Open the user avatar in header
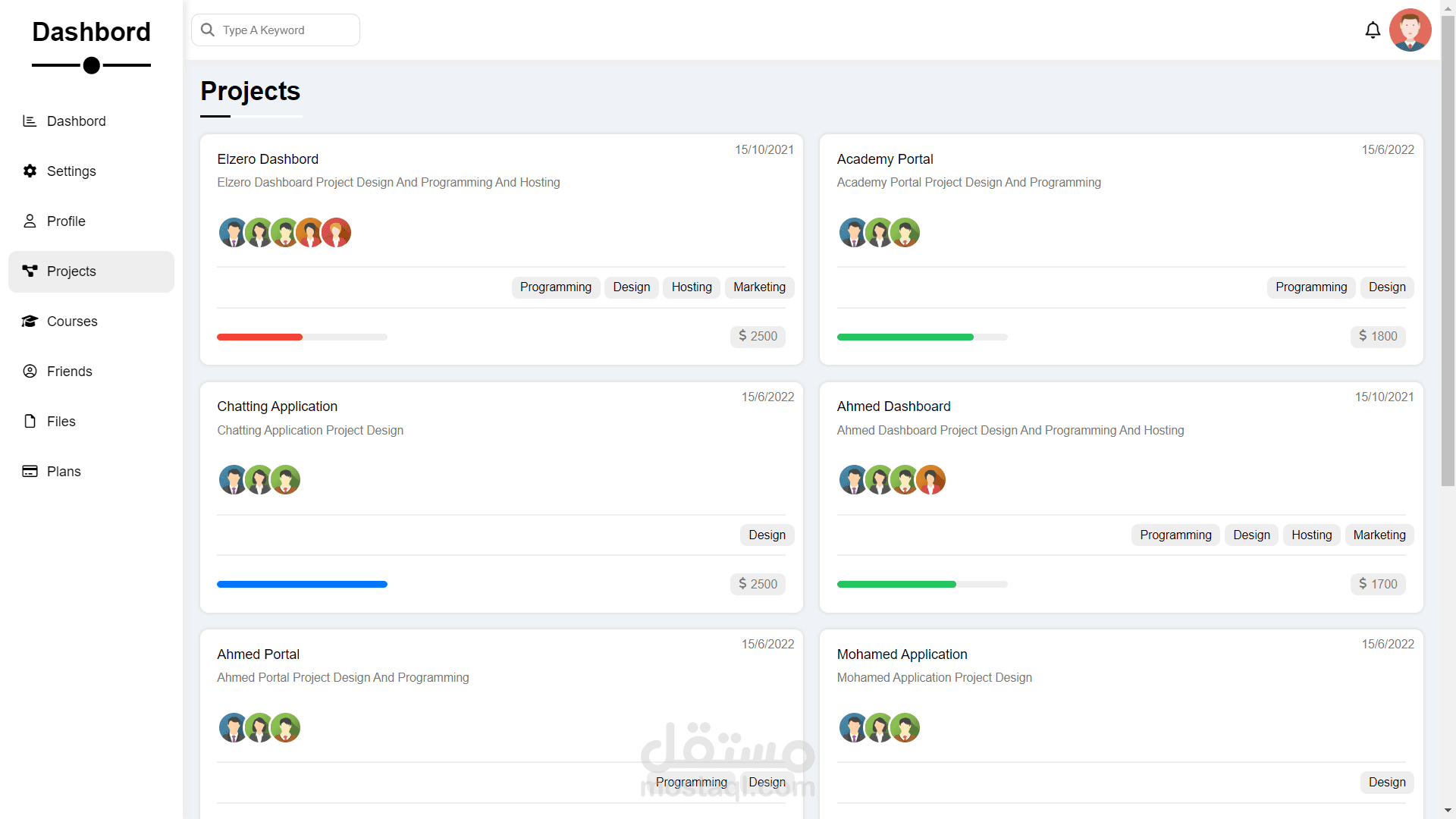The width and height of the screenshot is (1456, 819). tap(1410, 30)
